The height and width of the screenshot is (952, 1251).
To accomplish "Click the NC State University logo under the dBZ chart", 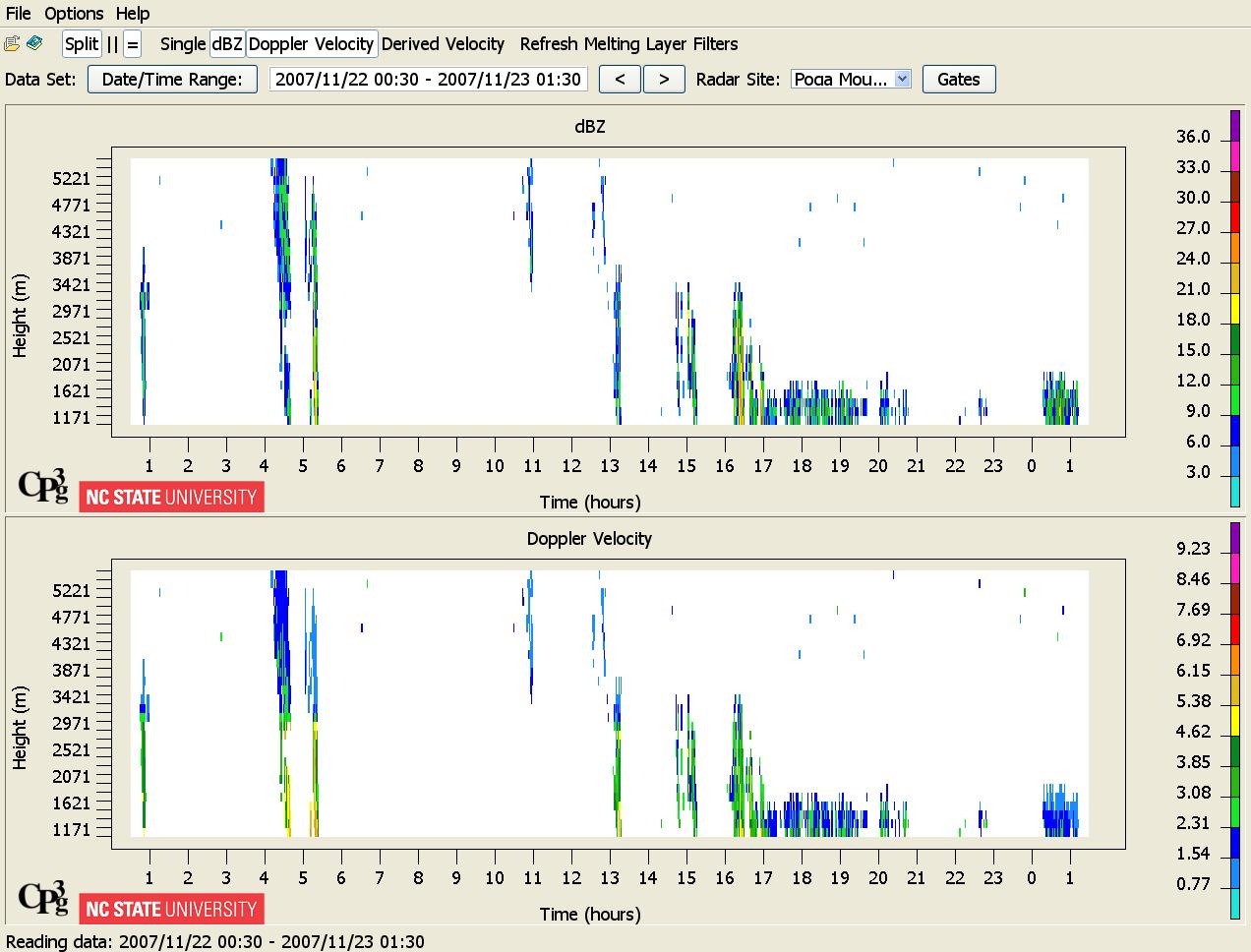I will [x=171, y=497].
